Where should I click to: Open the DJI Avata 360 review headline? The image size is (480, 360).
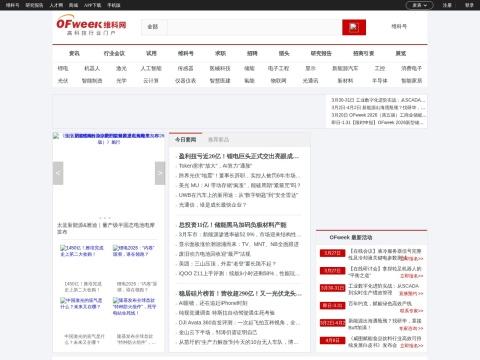239,323
